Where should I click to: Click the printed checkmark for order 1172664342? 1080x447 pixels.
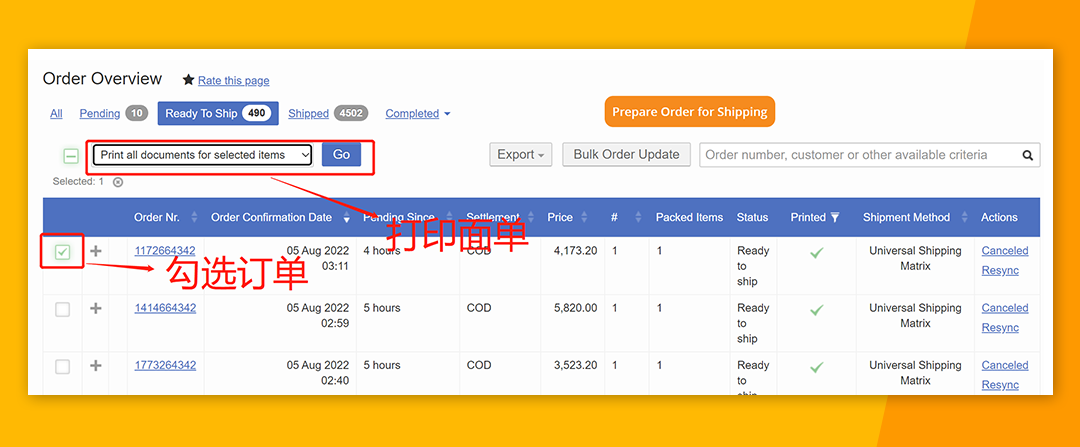(x=816, y=253)
